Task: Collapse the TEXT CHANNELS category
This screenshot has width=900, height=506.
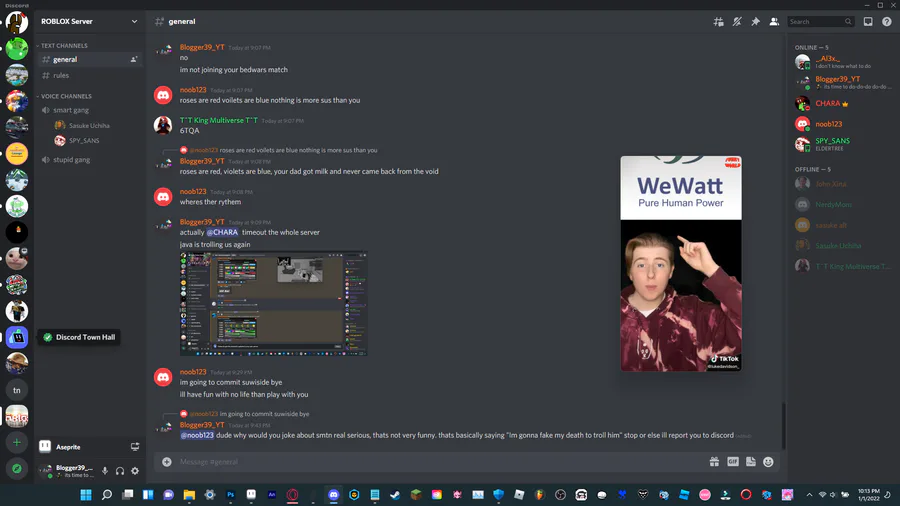Action: [x=63, y=45]
